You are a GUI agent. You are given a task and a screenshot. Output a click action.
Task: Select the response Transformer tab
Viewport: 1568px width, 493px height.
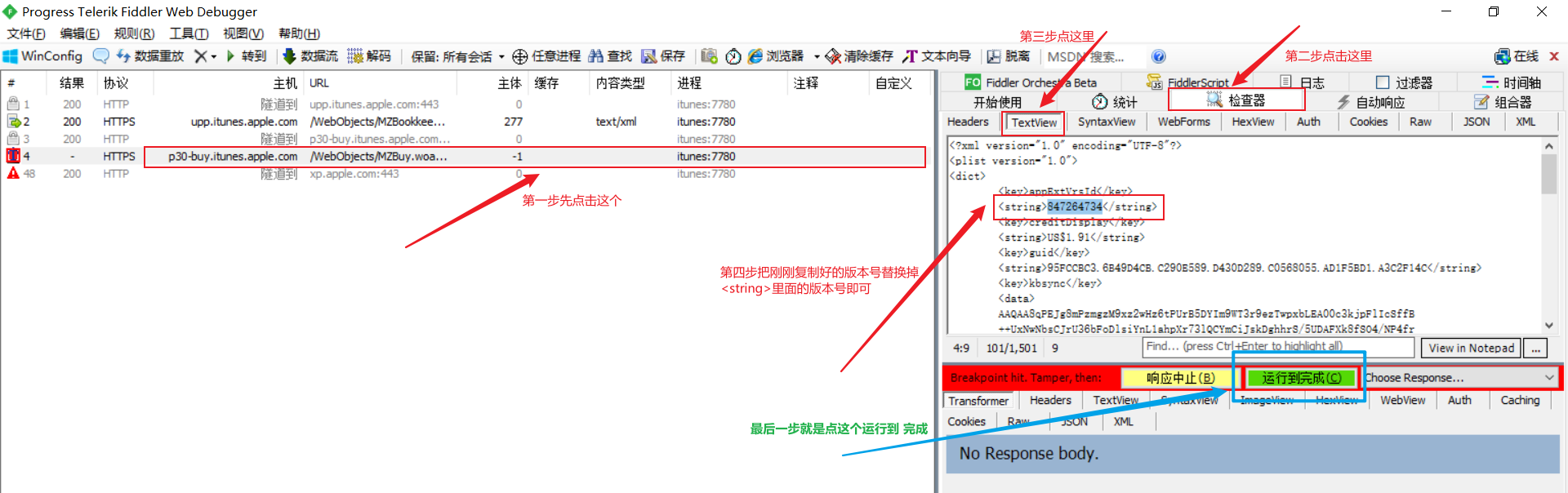click(978, 401)
